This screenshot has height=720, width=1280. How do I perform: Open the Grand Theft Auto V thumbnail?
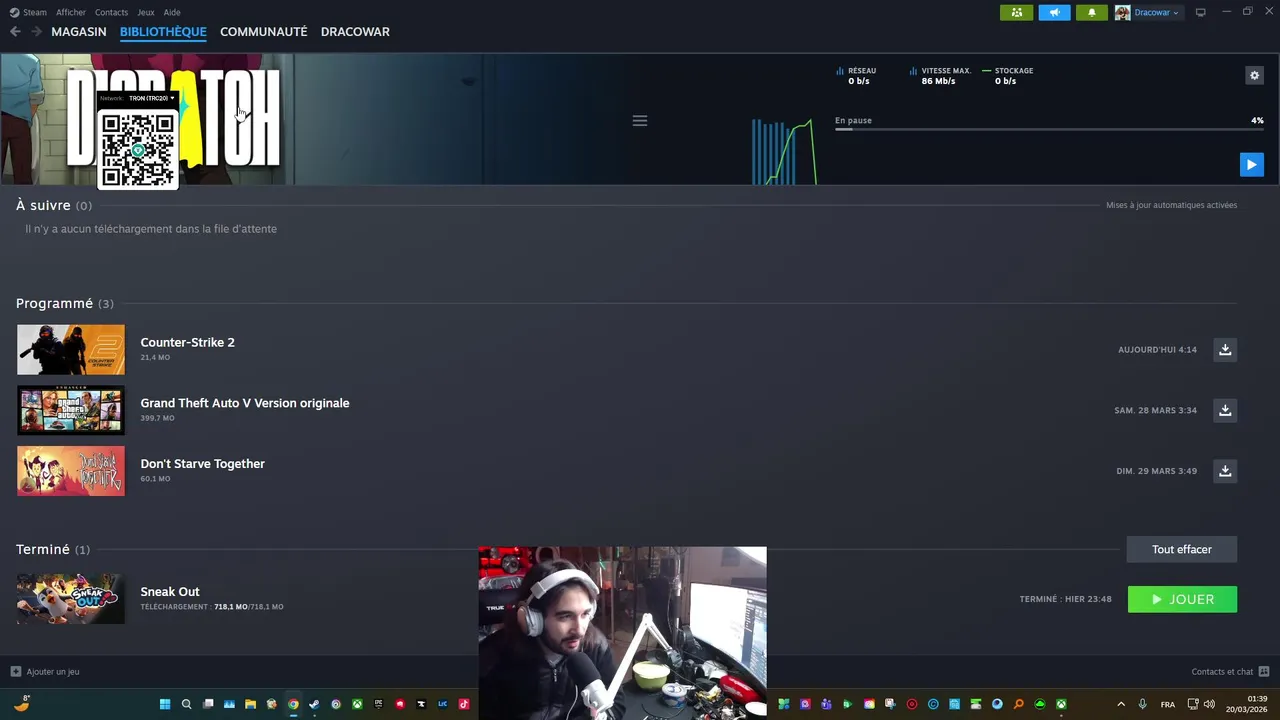[71, 410]
